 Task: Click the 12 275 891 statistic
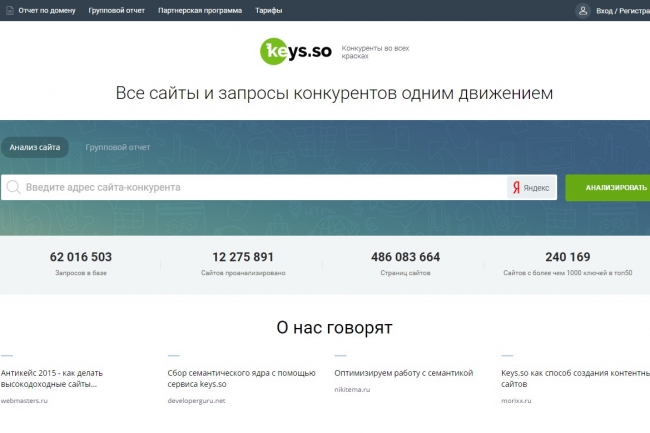click(243, 257)
